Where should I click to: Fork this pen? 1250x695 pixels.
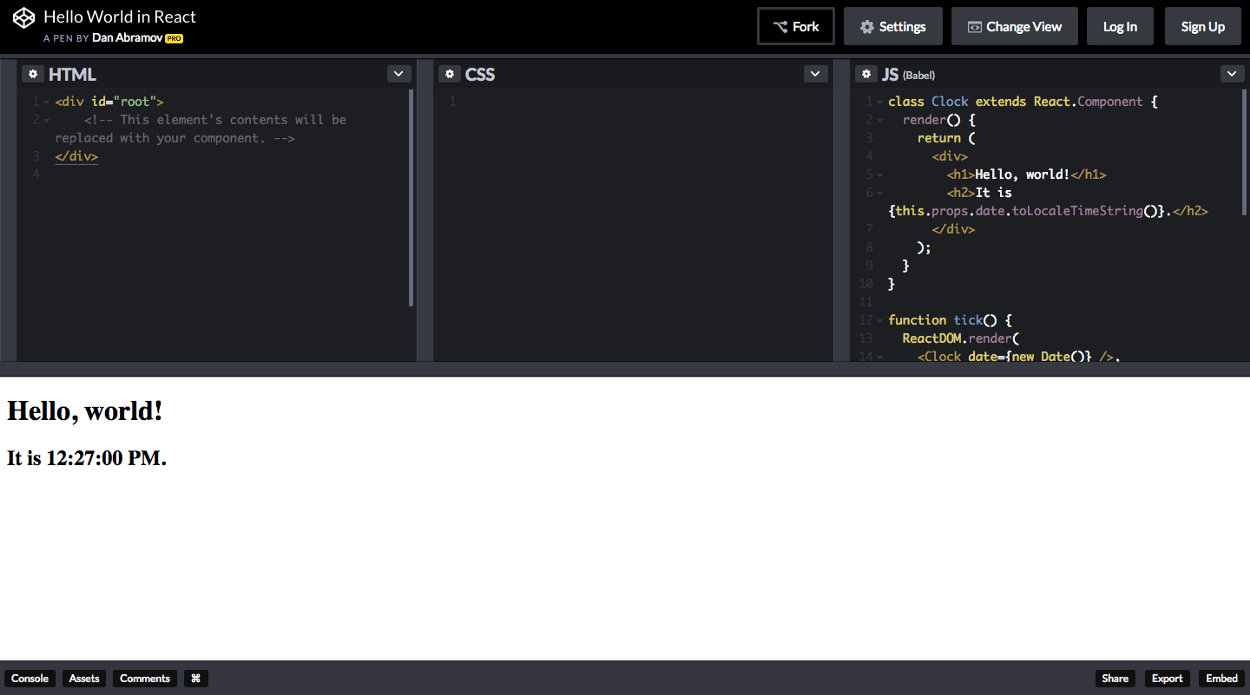tap(796, 27)
